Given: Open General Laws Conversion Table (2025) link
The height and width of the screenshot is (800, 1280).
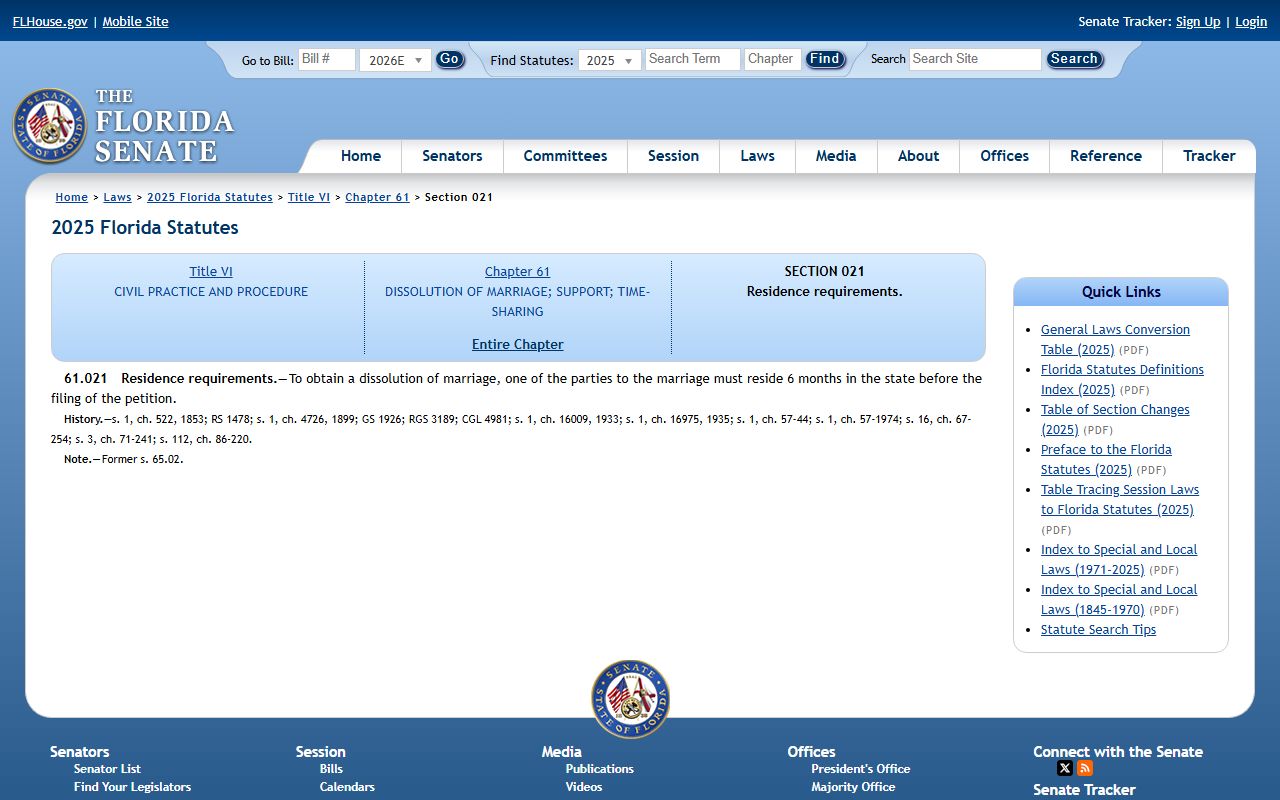Looking at the screenshot, I should pos(1115,339).
